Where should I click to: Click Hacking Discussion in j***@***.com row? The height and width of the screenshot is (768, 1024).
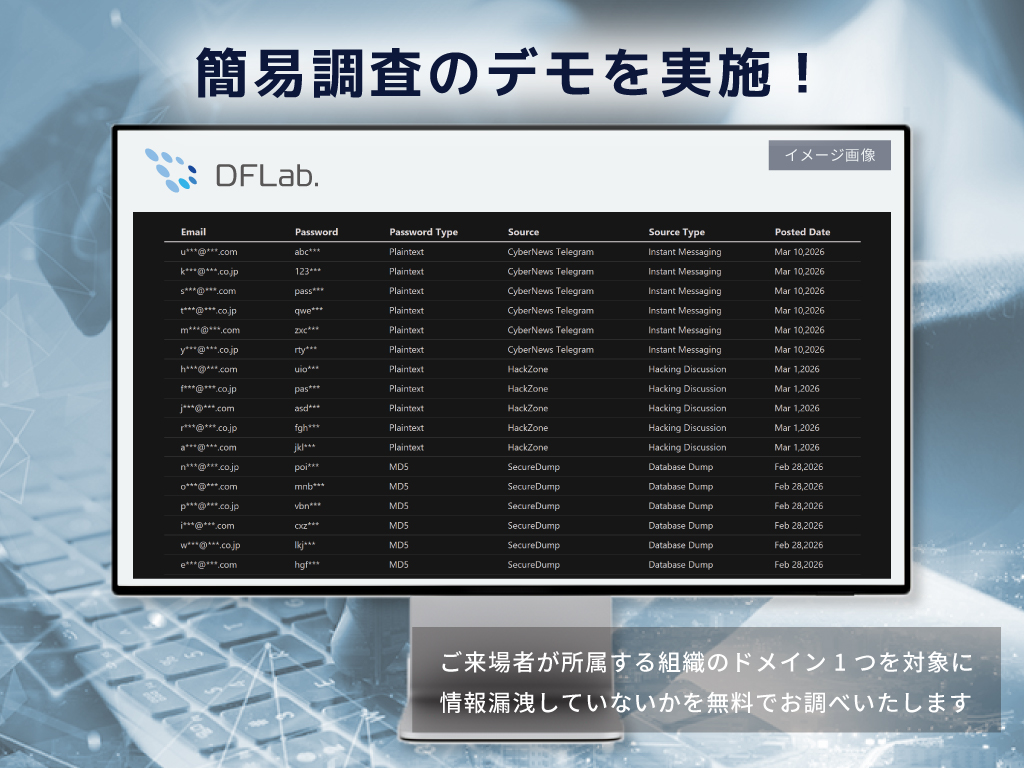[687, 408]
